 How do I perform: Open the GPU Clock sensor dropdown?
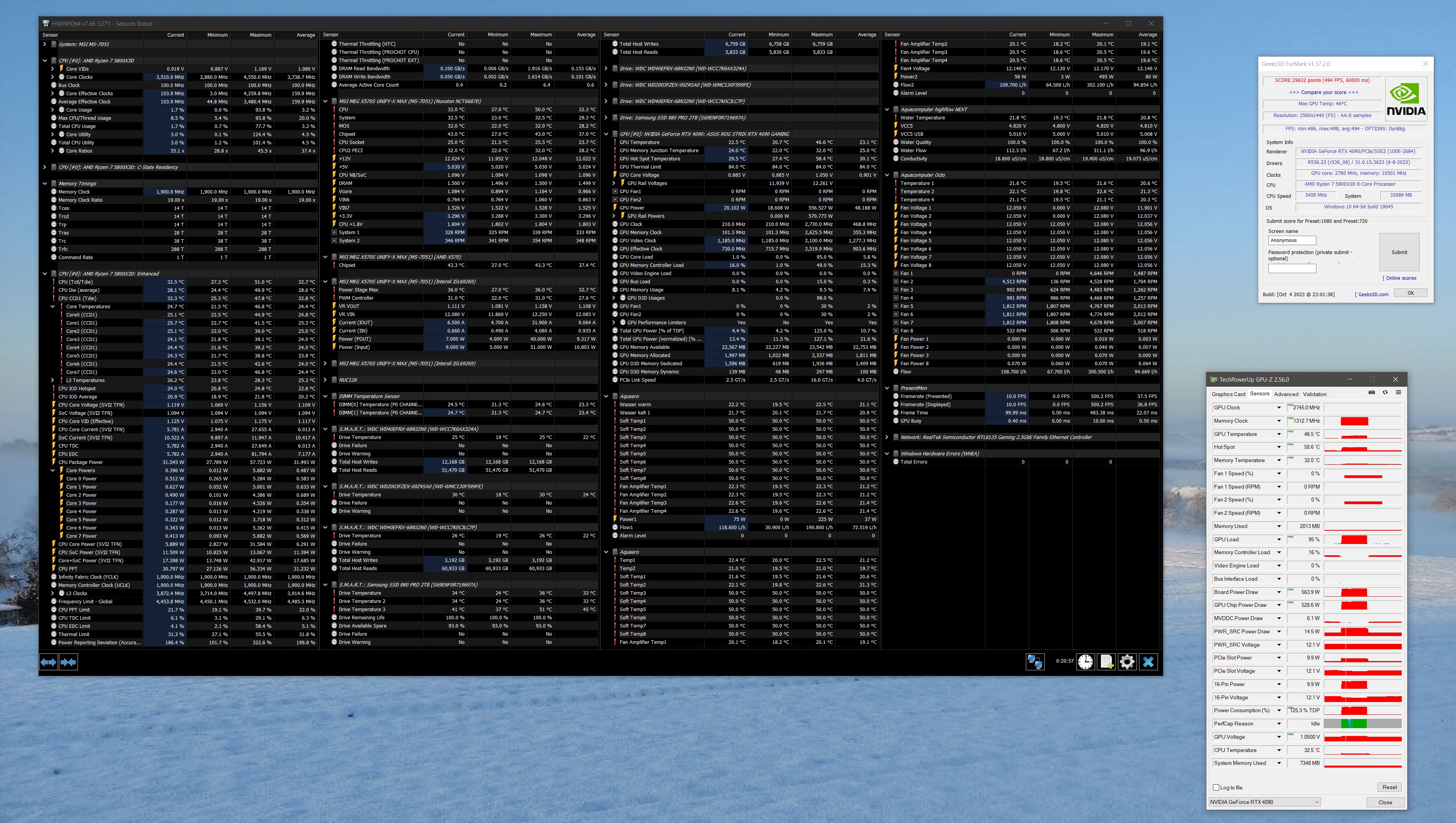click(x=1279, y=408)
